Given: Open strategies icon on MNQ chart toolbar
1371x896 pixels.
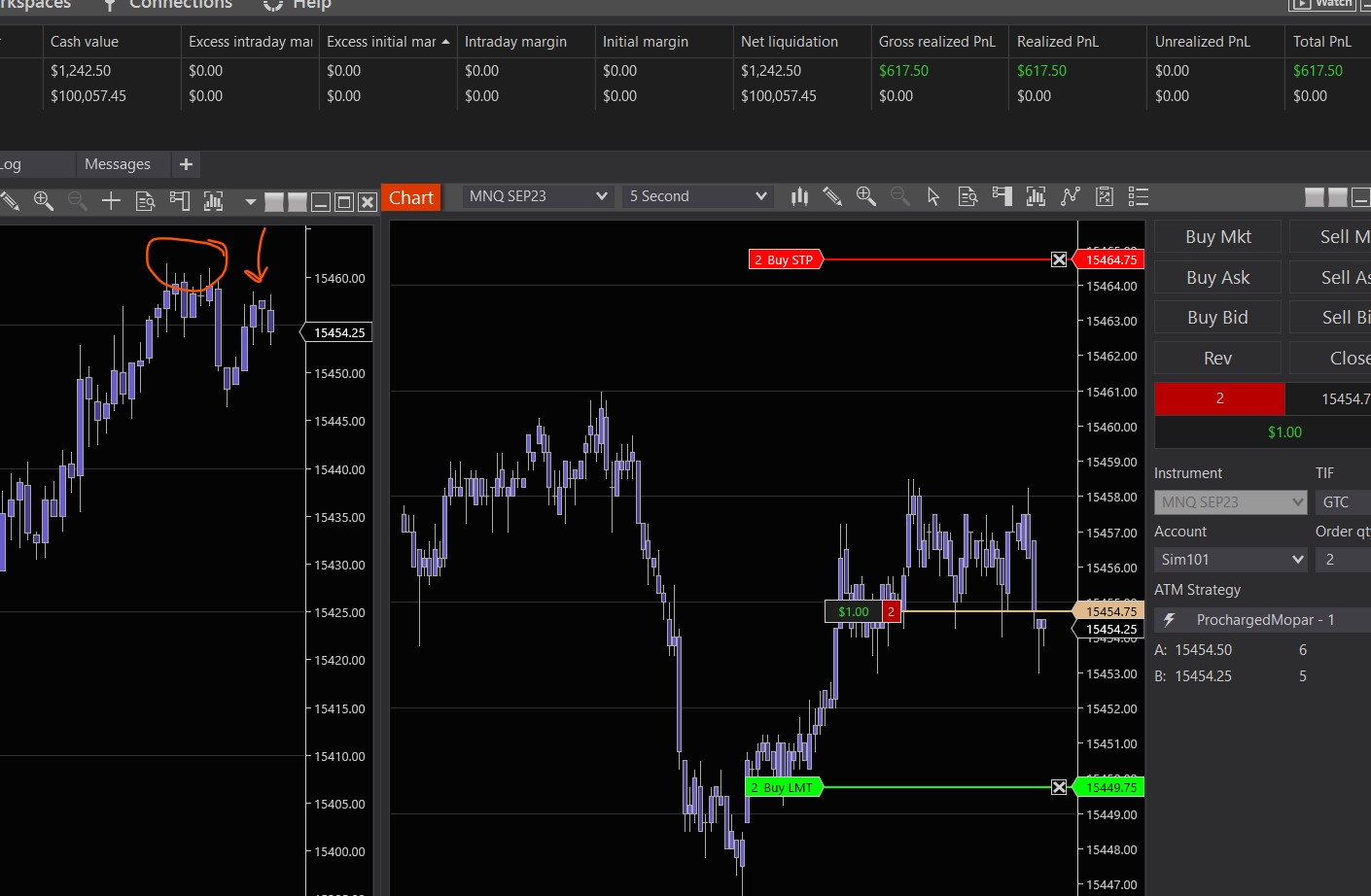Looking at the screenshot, I should pos(1071,196).
